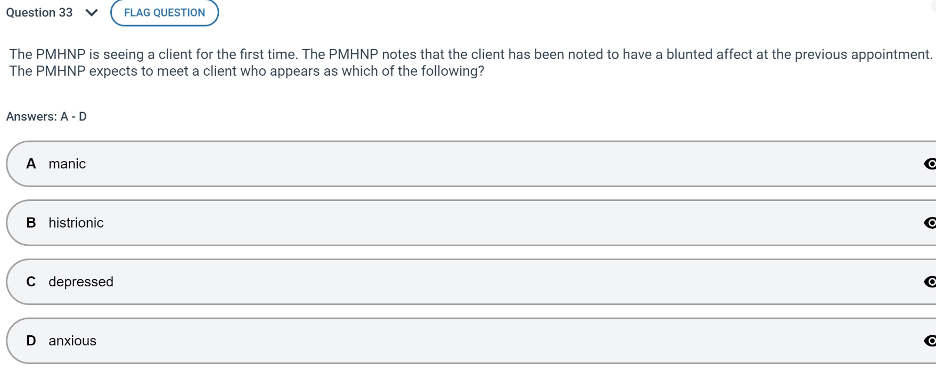Click empty middle area of anxious answer bar
936x372 pixels.
(478, 340)
